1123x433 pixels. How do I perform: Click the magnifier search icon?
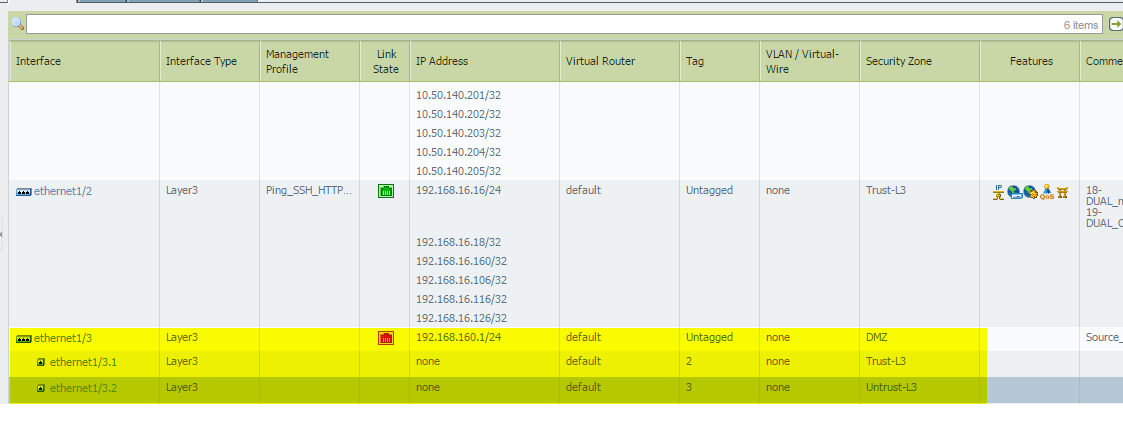[17, 24]
